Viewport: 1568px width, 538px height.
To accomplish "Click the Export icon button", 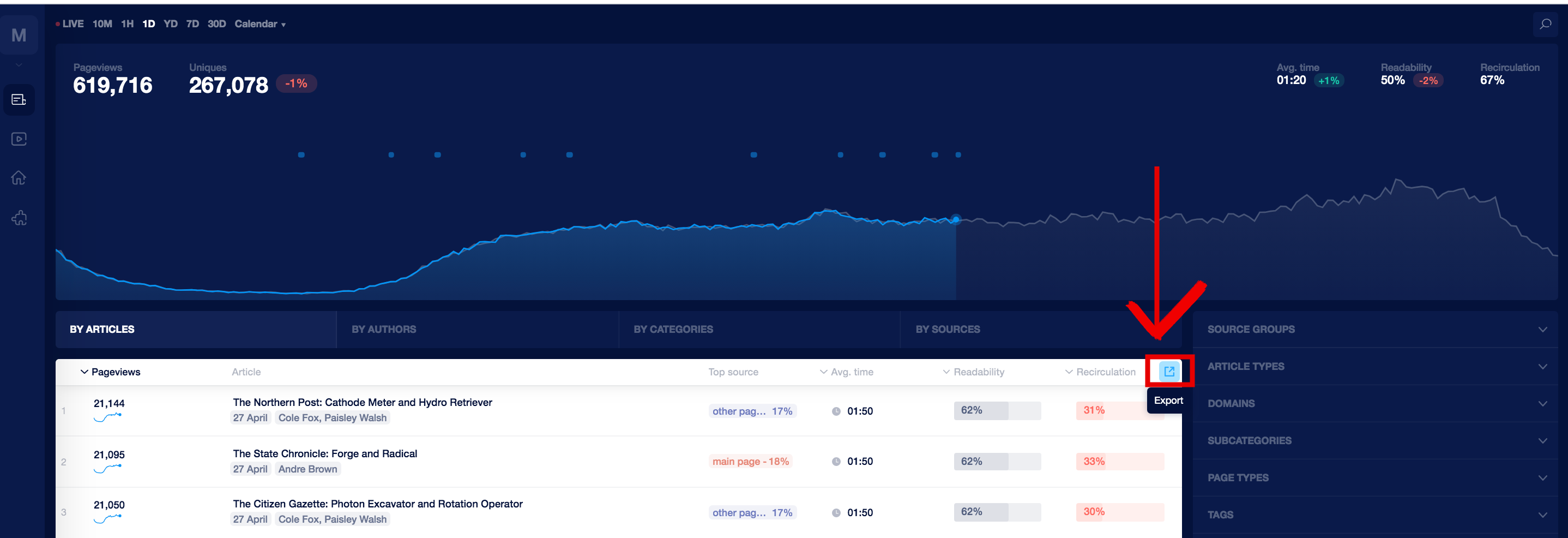I will coord(1169,371).
